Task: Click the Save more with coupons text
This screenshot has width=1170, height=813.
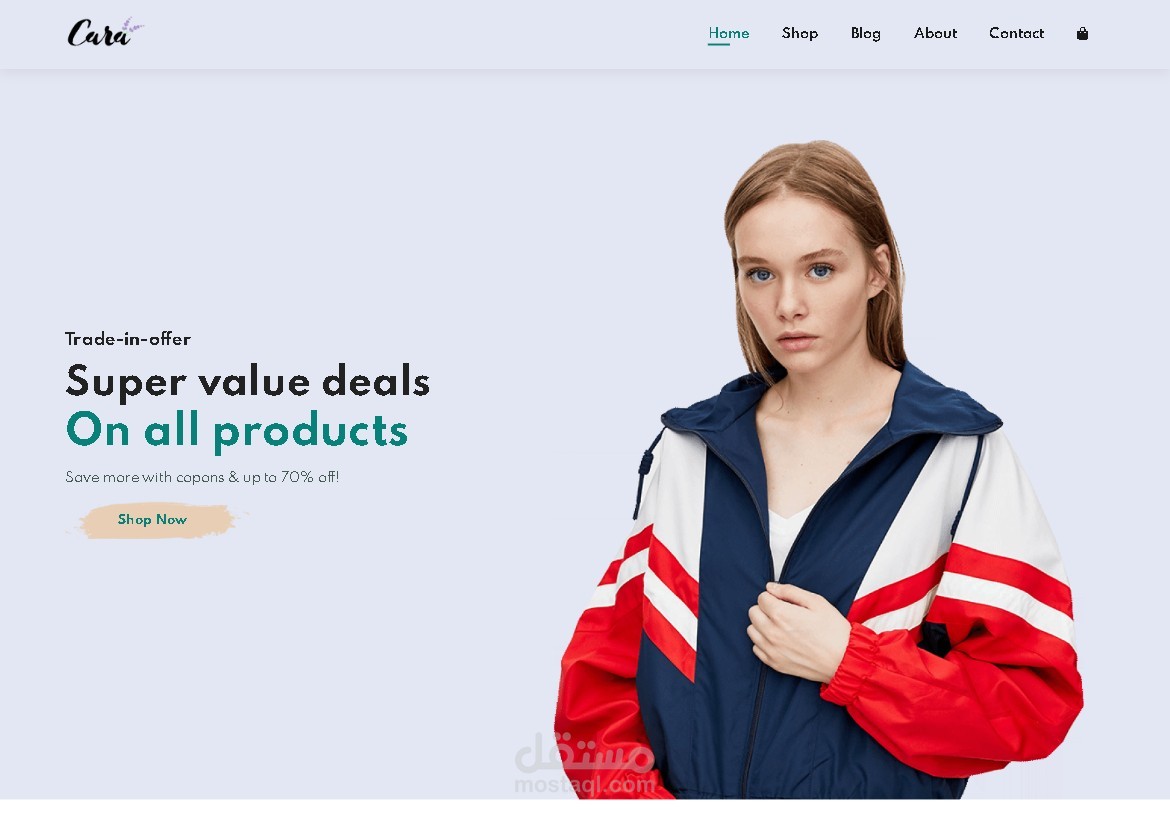Action: click(x=202, y=477)
